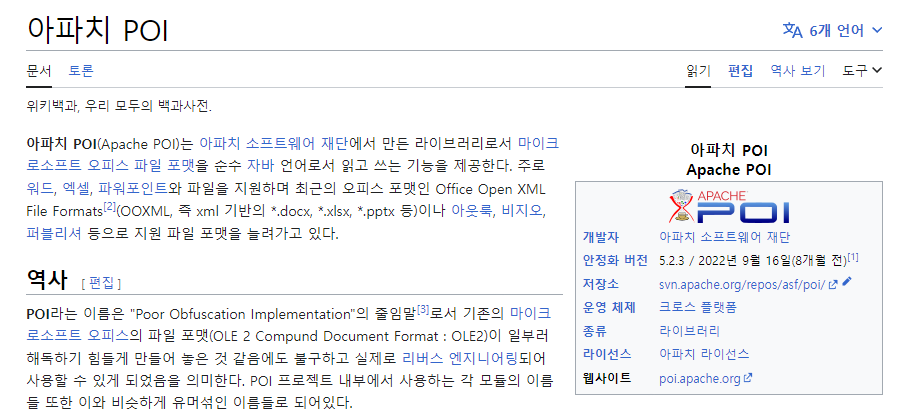Click the external link icon after the svn URL
This screenshot has width=899, height=419.
click(833, 283)
